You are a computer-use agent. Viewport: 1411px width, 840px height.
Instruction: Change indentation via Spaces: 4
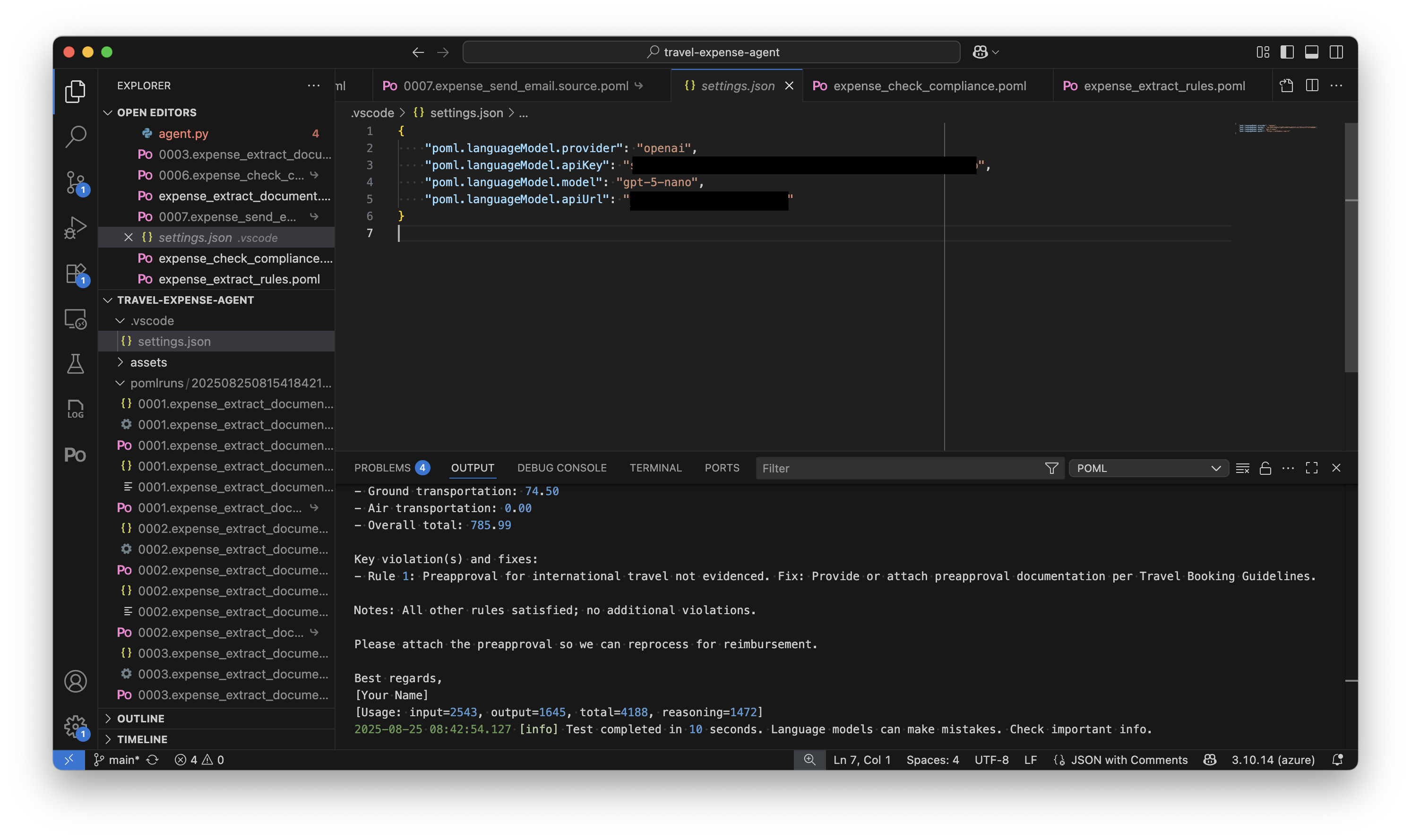pos(932,760)
